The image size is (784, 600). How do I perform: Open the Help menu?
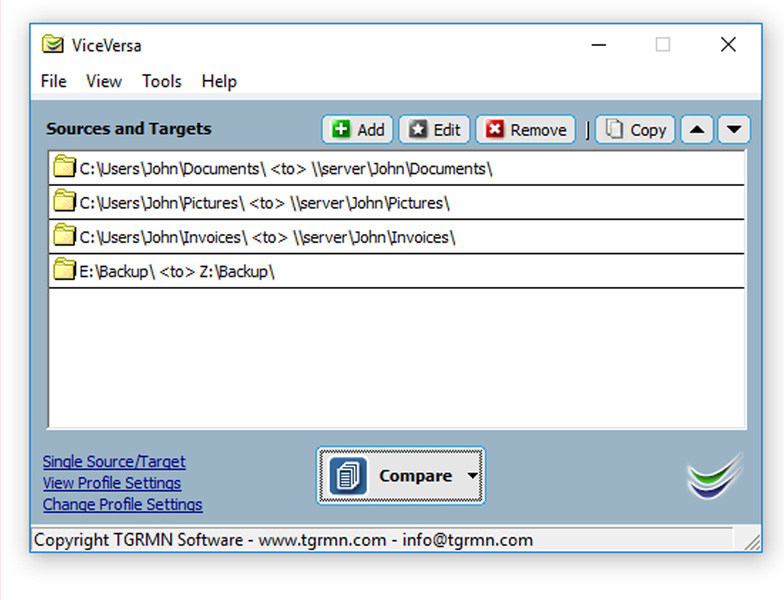219,81
